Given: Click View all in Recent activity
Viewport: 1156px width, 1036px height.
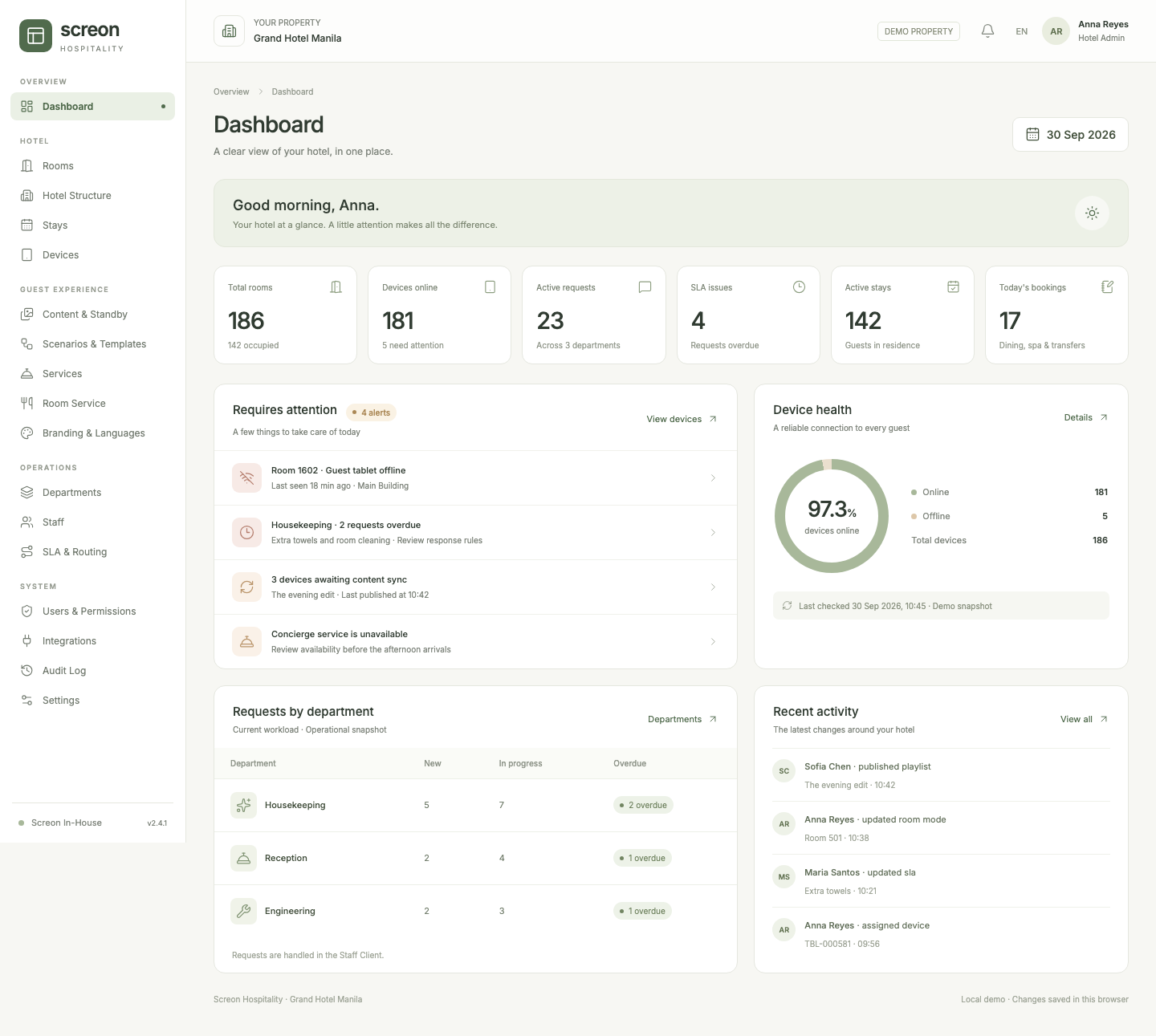Looking at the screenshot, I should pos(1084,719).
